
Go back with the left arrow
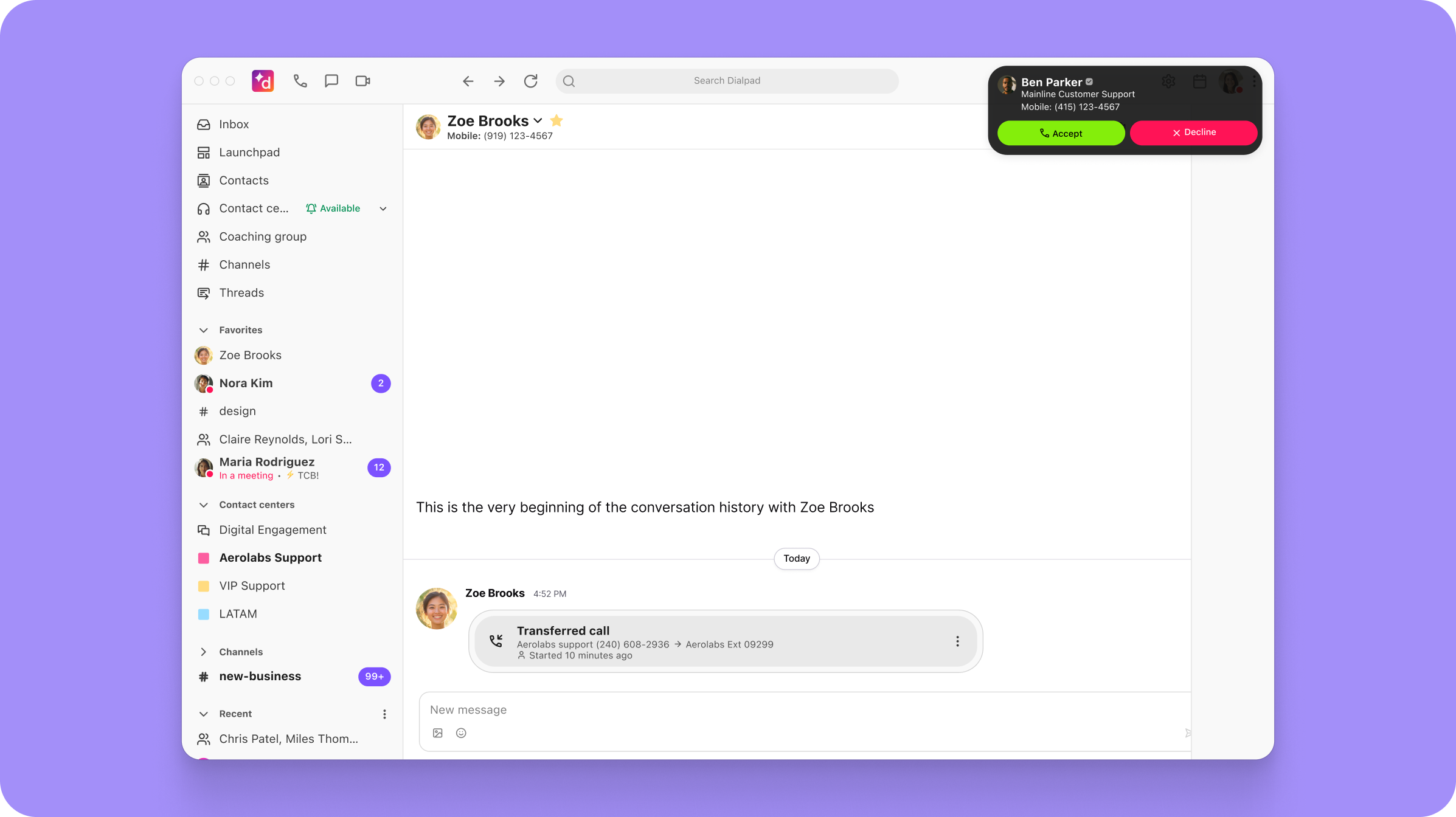click(x=468, y=81)
